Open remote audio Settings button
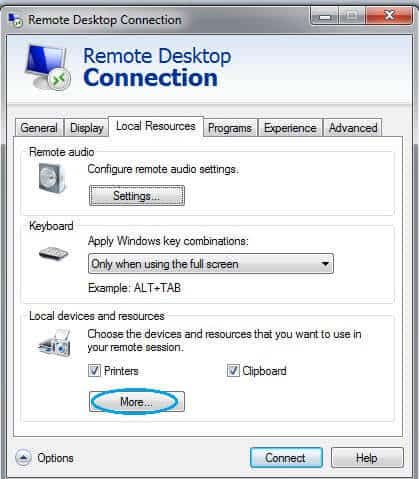Screen dimensions: 419x479 coord(137,196)
